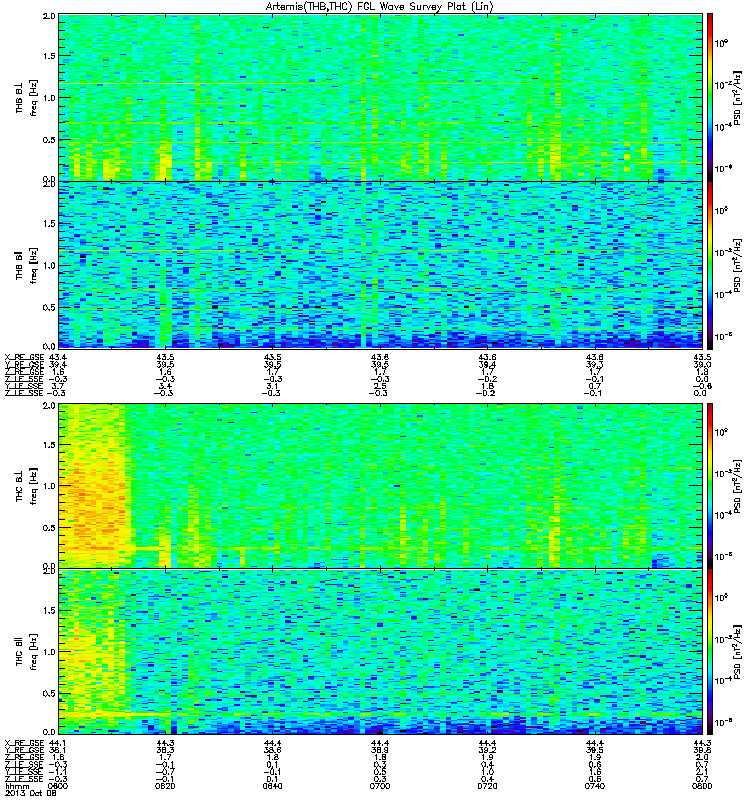Viewport: 750px width, 800px height.
Task: Click the 'hhmm' row label at the bottom left
Action: click(x=17, y=786)
